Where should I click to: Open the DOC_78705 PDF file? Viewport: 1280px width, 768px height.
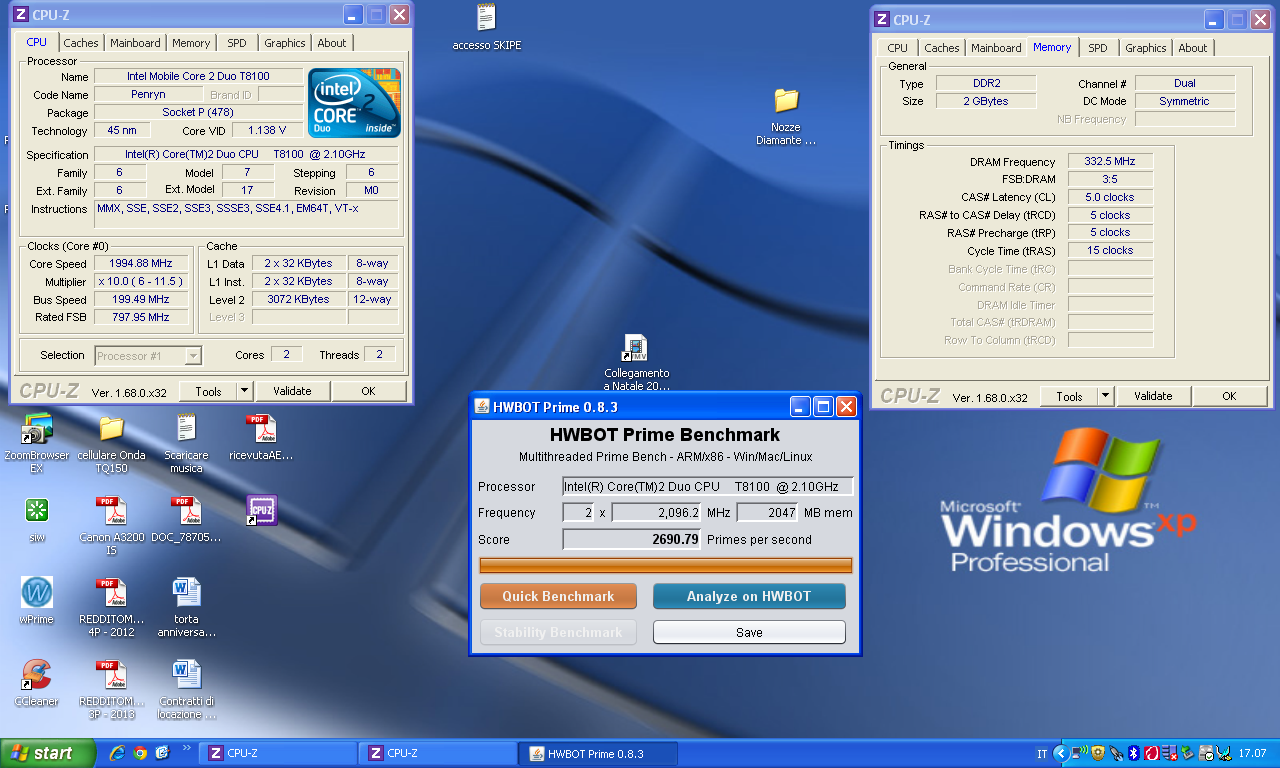185,511
